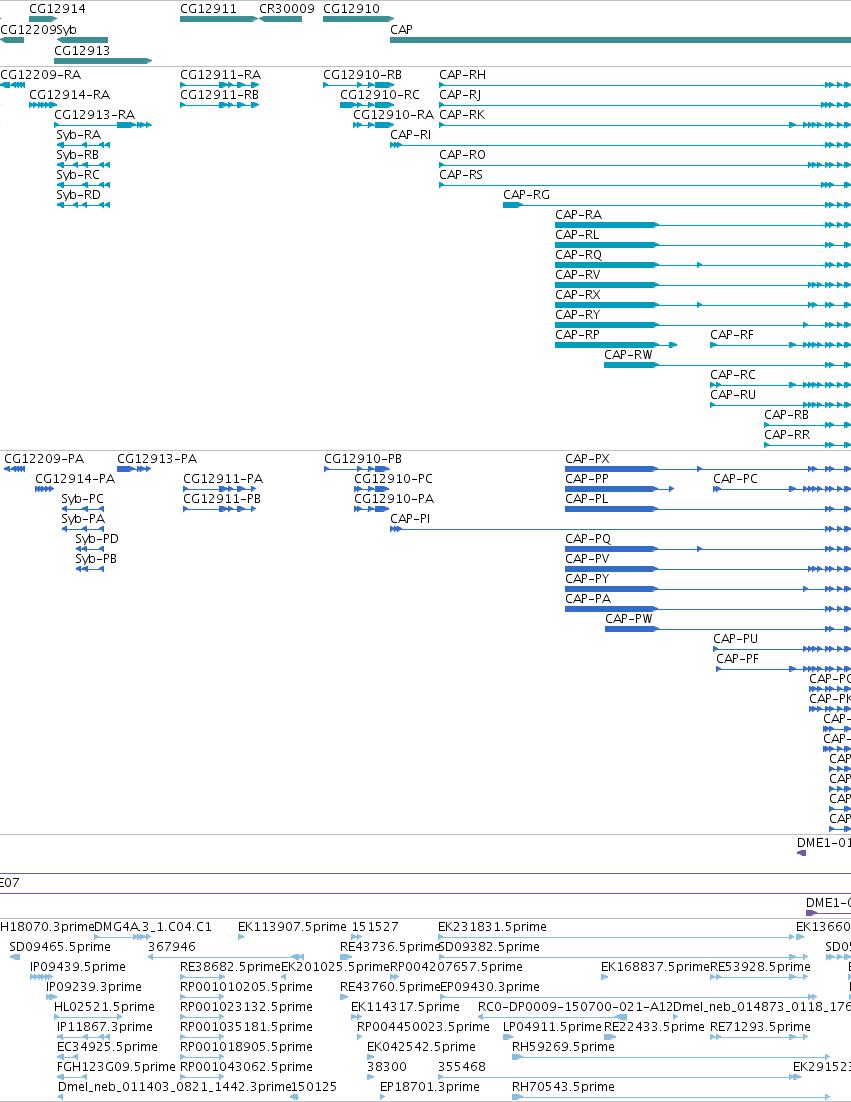
Task: Click EST label EK113907.5prime
Action: [292, 927]
